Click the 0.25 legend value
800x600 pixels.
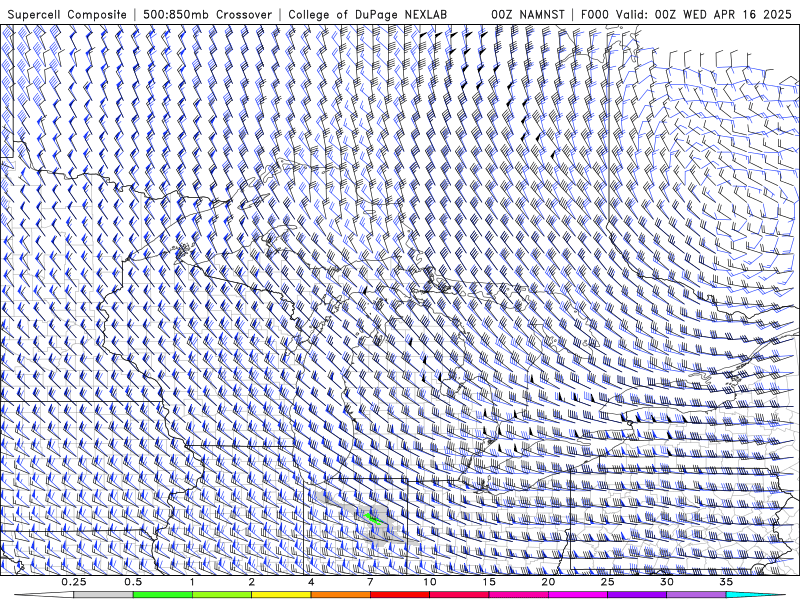pos(74,582)
